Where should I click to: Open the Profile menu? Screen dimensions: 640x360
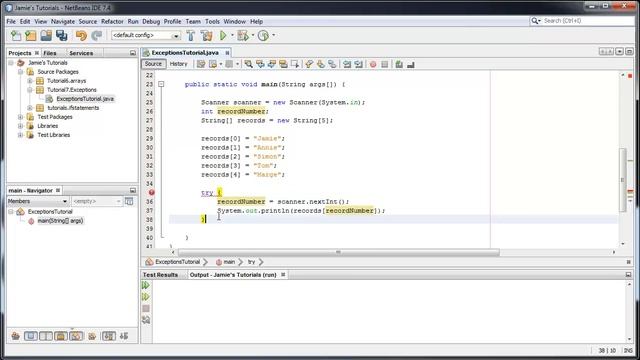click(172, 22)
